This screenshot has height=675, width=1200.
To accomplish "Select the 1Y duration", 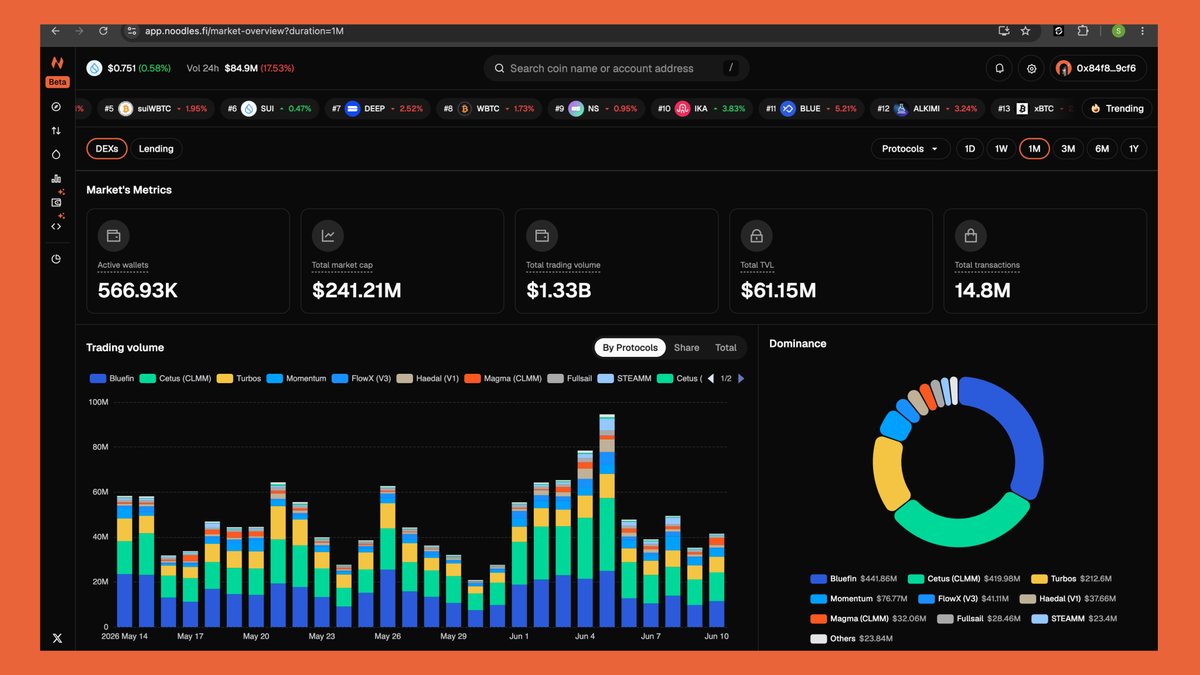I will click(x=1134, y=149).
